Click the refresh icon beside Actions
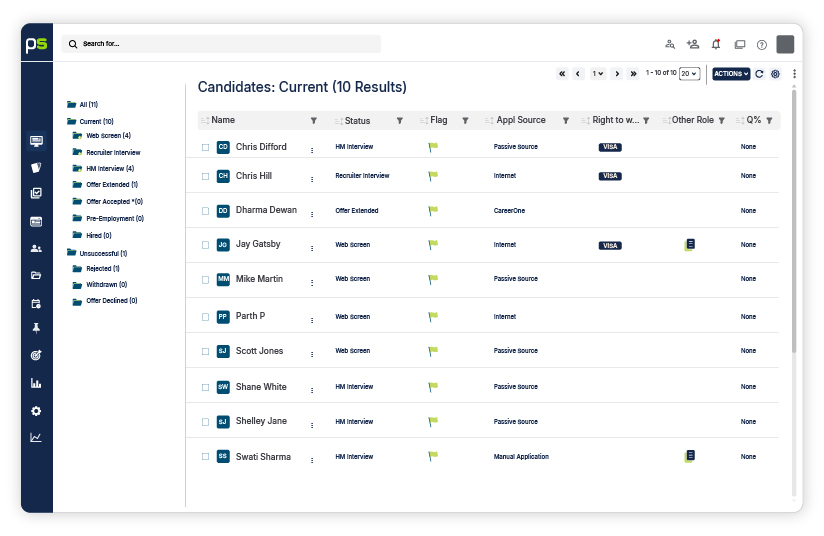Screen dimensions: 824x536 coord(759,74)
